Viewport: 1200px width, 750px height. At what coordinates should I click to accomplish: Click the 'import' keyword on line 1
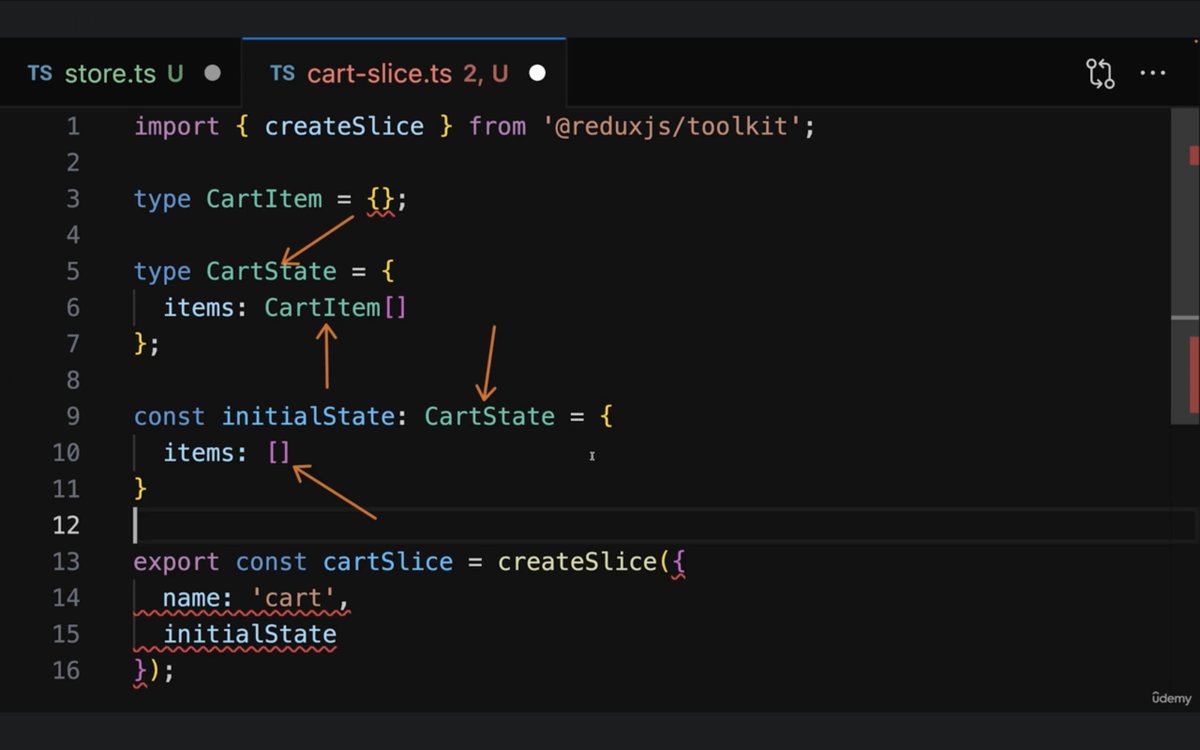(177, 127)
